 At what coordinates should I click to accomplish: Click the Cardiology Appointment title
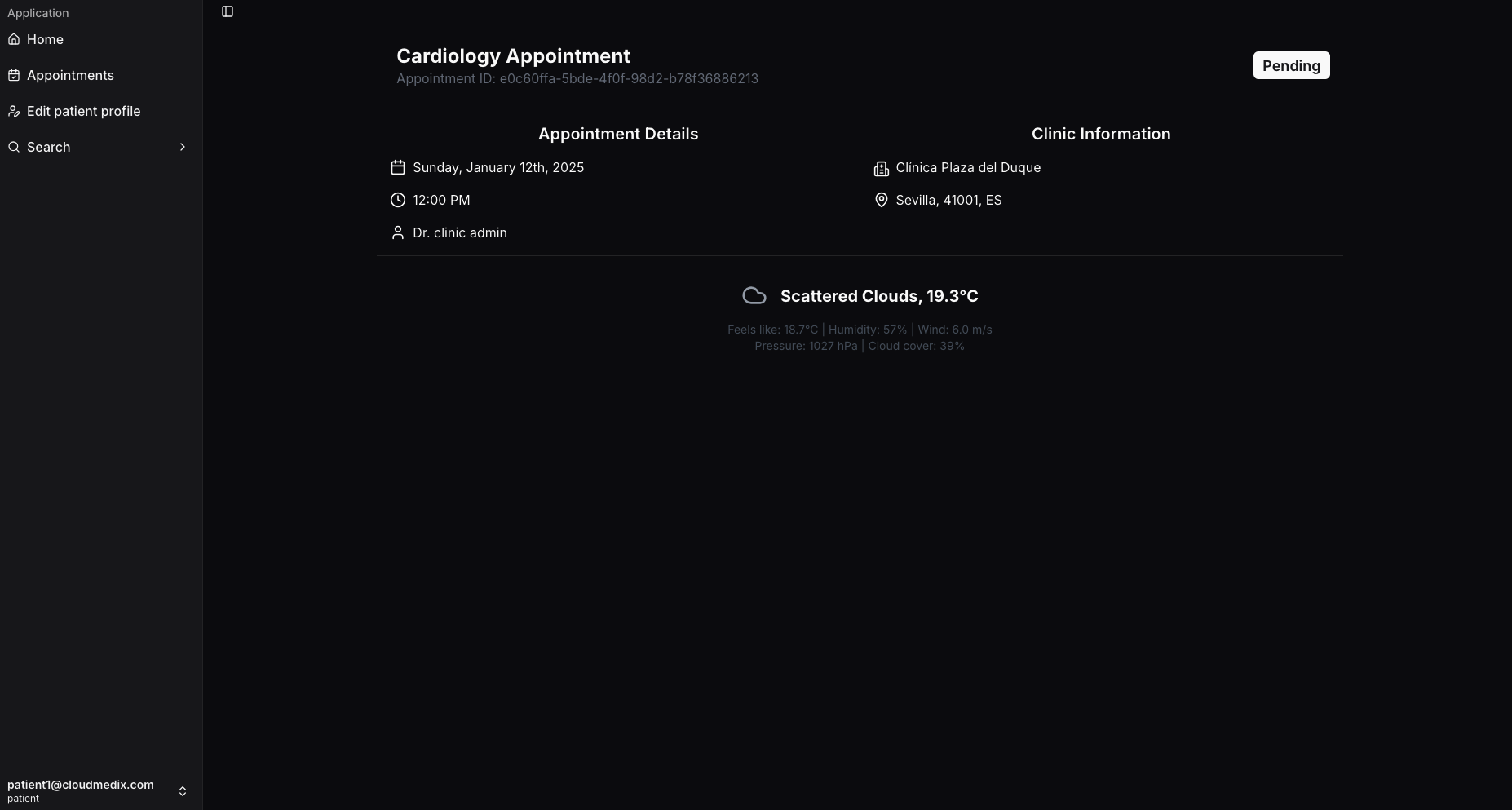click(x=513, y=55)
